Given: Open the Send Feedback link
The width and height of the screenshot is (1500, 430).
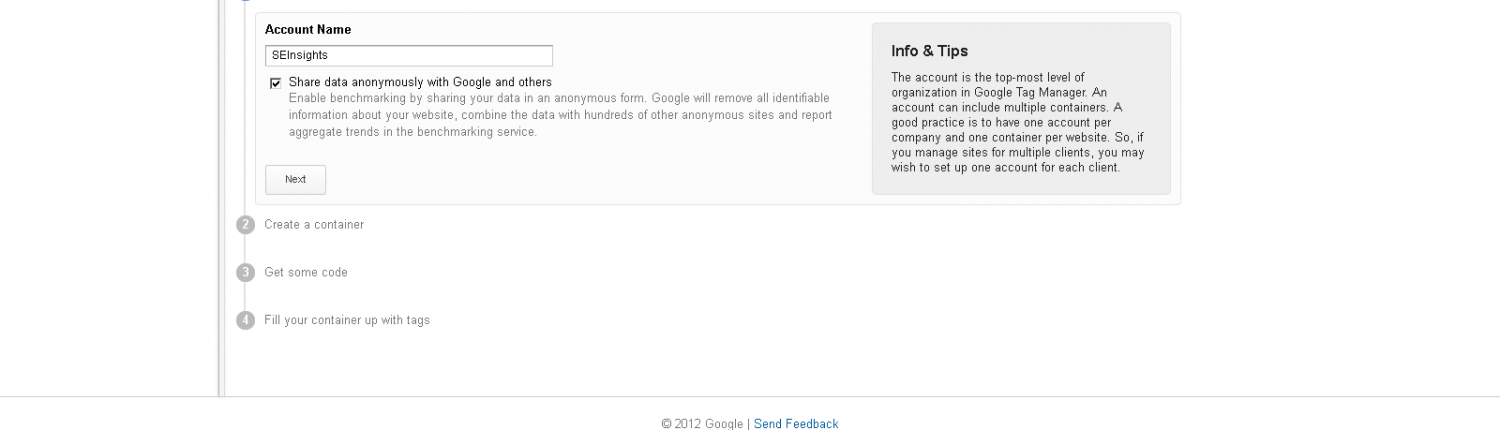Looking at the screenshot, I should (796, 424).
